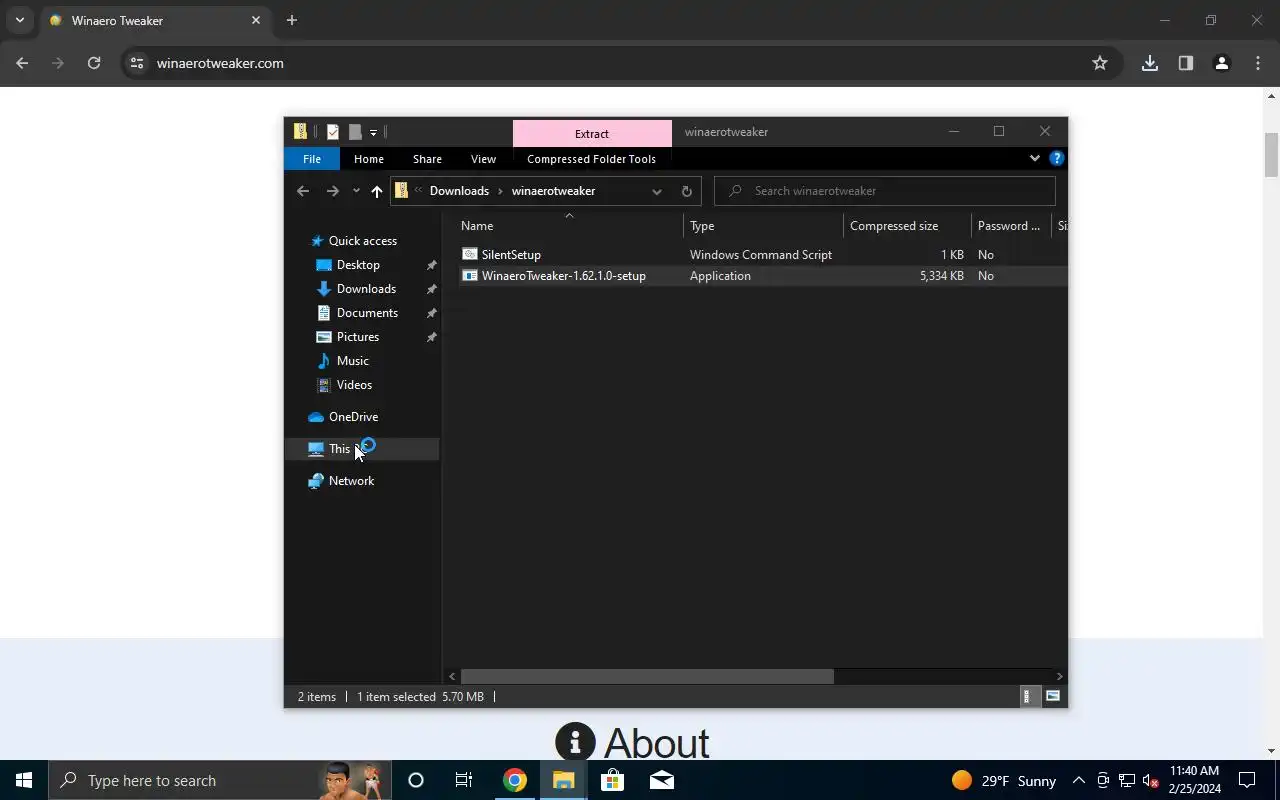Open Compressed Folder Tools tab
The width and height of the screenshot is (1280, 800).
(591, 159)
